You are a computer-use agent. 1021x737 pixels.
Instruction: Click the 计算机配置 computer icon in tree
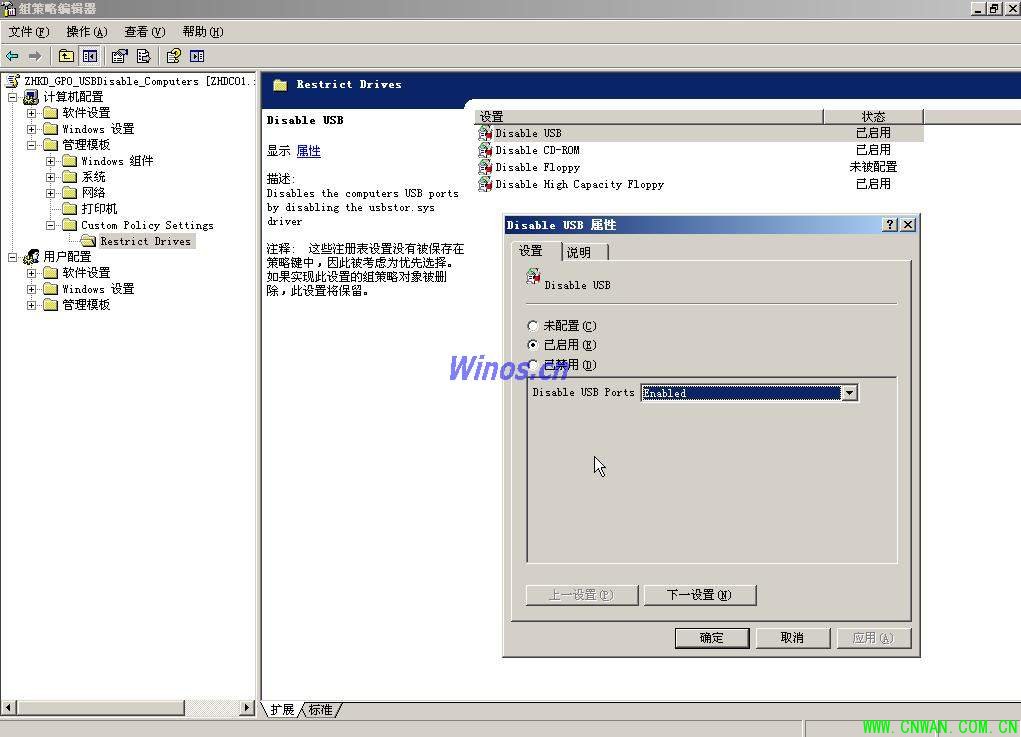(x=31, y=97)
